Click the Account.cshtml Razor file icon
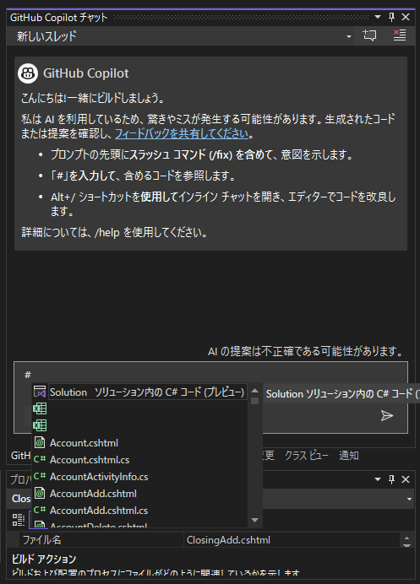Screen dimensions: 420x584 tap(40, 442)
